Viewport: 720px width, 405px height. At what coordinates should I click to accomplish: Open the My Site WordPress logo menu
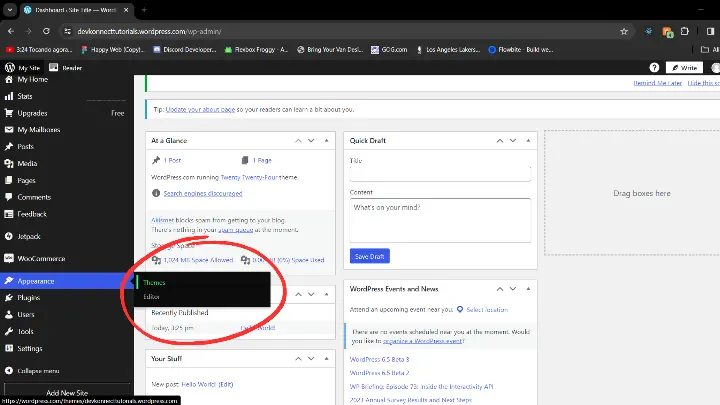tap(22, 68)
